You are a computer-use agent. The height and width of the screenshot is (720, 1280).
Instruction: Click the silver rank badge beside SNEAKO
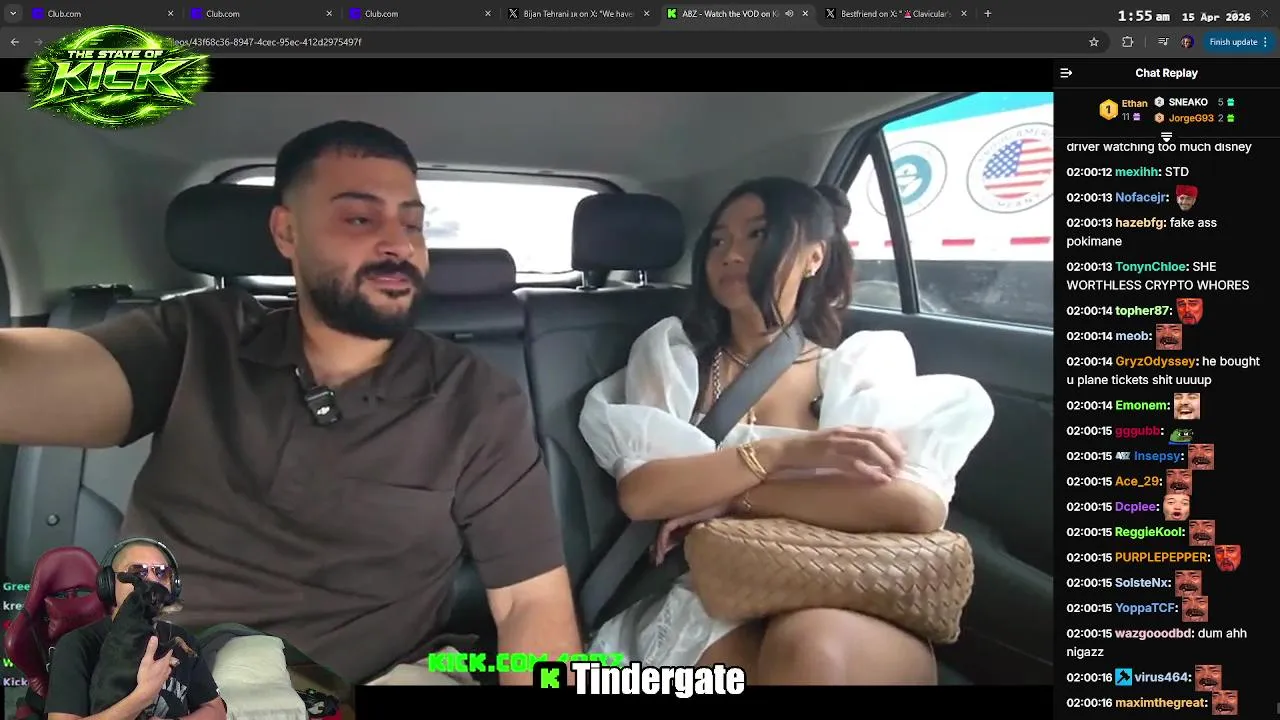(x=1159, y=102)
